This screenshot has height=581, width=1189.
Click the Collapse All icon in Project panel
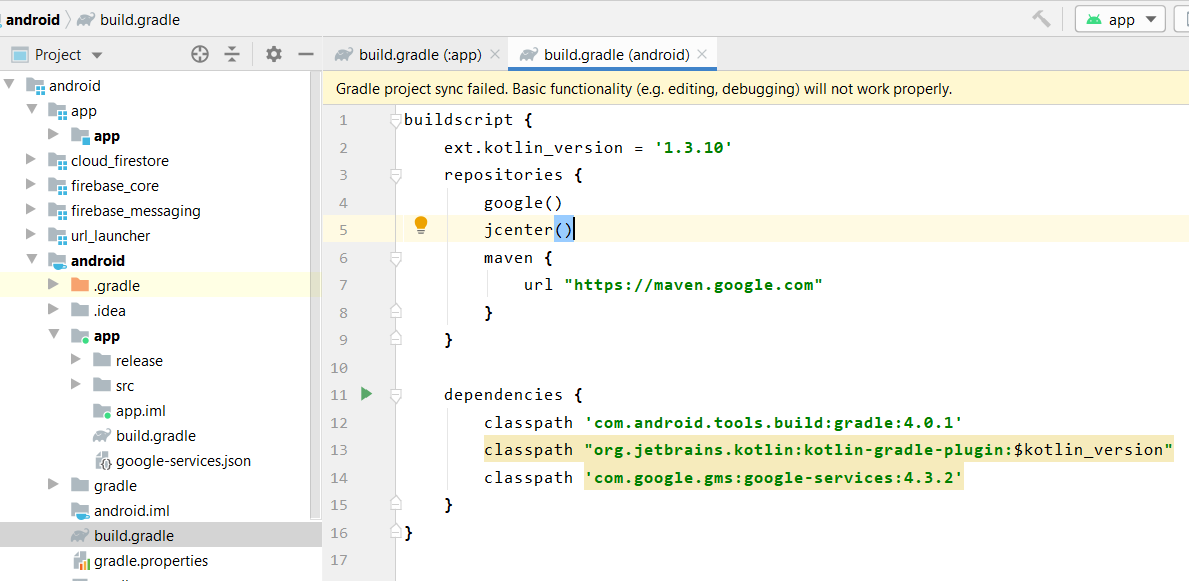pyautogui.click(x=232, y=55)
